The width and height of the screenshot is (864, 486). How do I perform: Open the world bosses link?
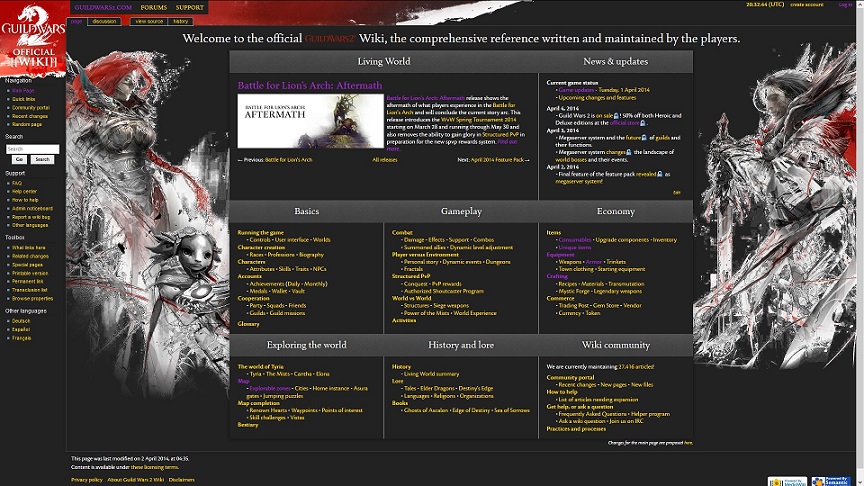(571, 160)
